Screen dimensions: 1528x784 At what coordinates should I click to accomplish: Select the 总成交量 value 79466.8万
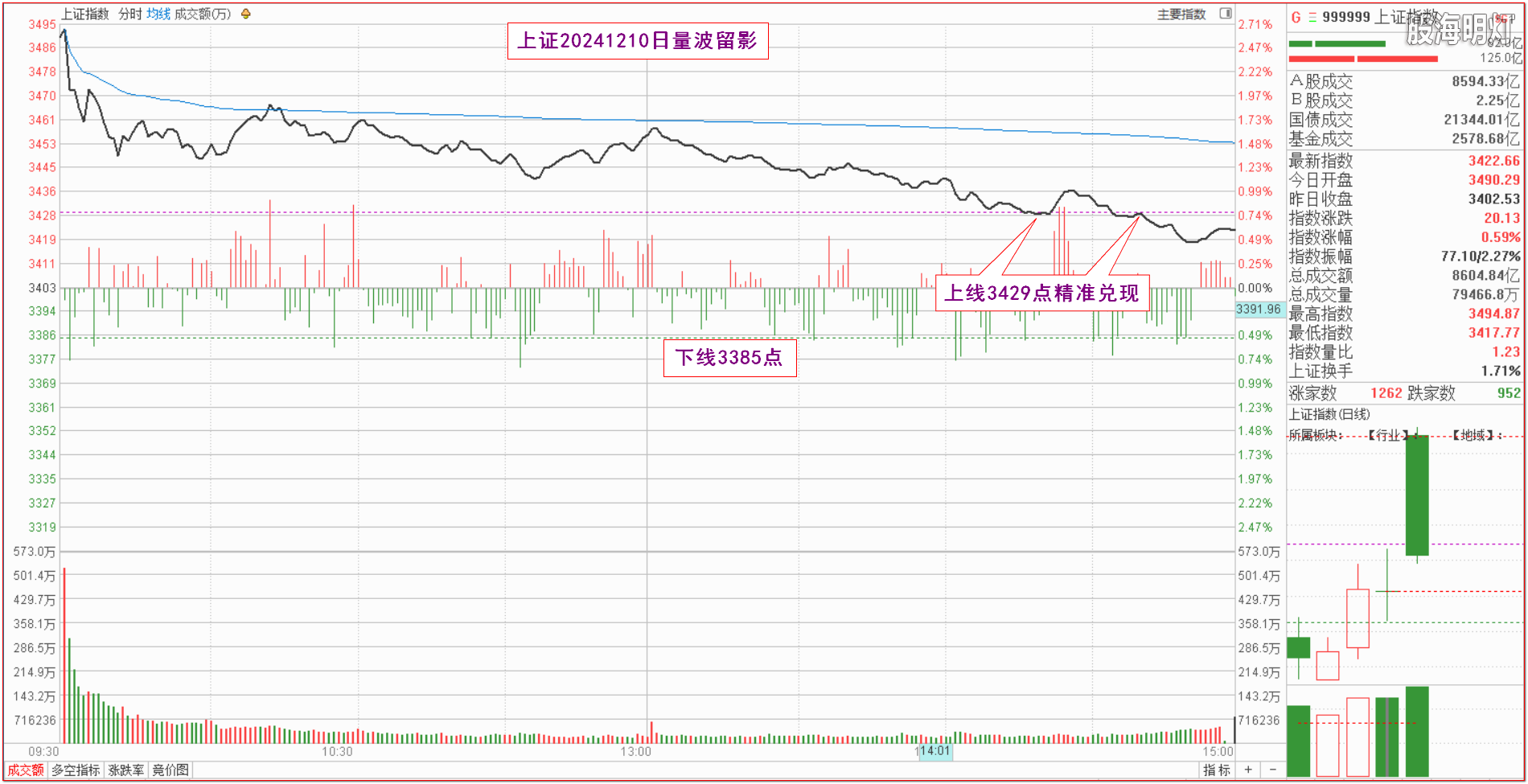pos(1486,294)
